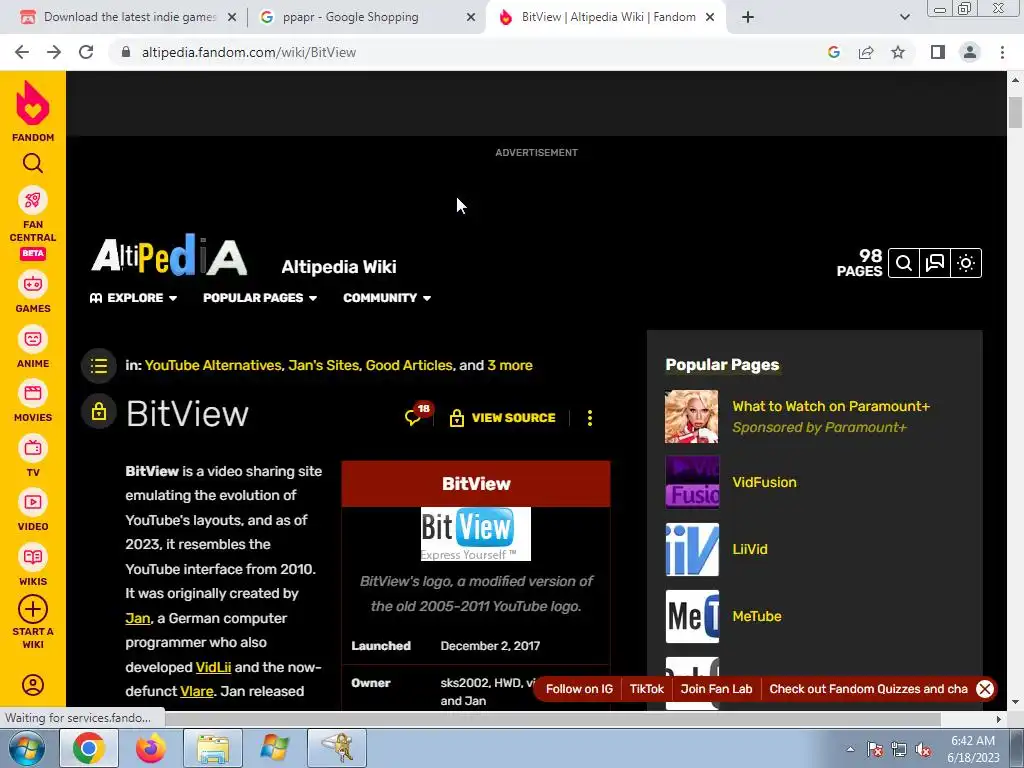1024x768 pixels.
Task: Click Follow on IG button
Action: pyautogui.click(x=579, y=689)
